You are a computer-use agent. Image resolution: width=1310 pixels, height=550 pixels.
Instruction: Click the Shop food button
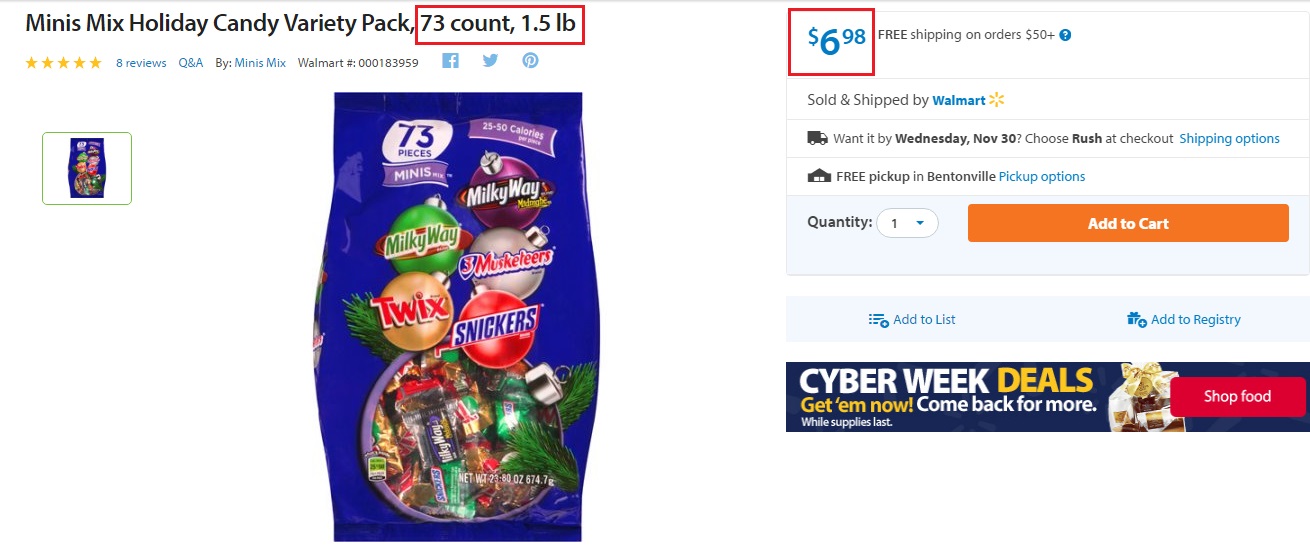[1237, 397]
